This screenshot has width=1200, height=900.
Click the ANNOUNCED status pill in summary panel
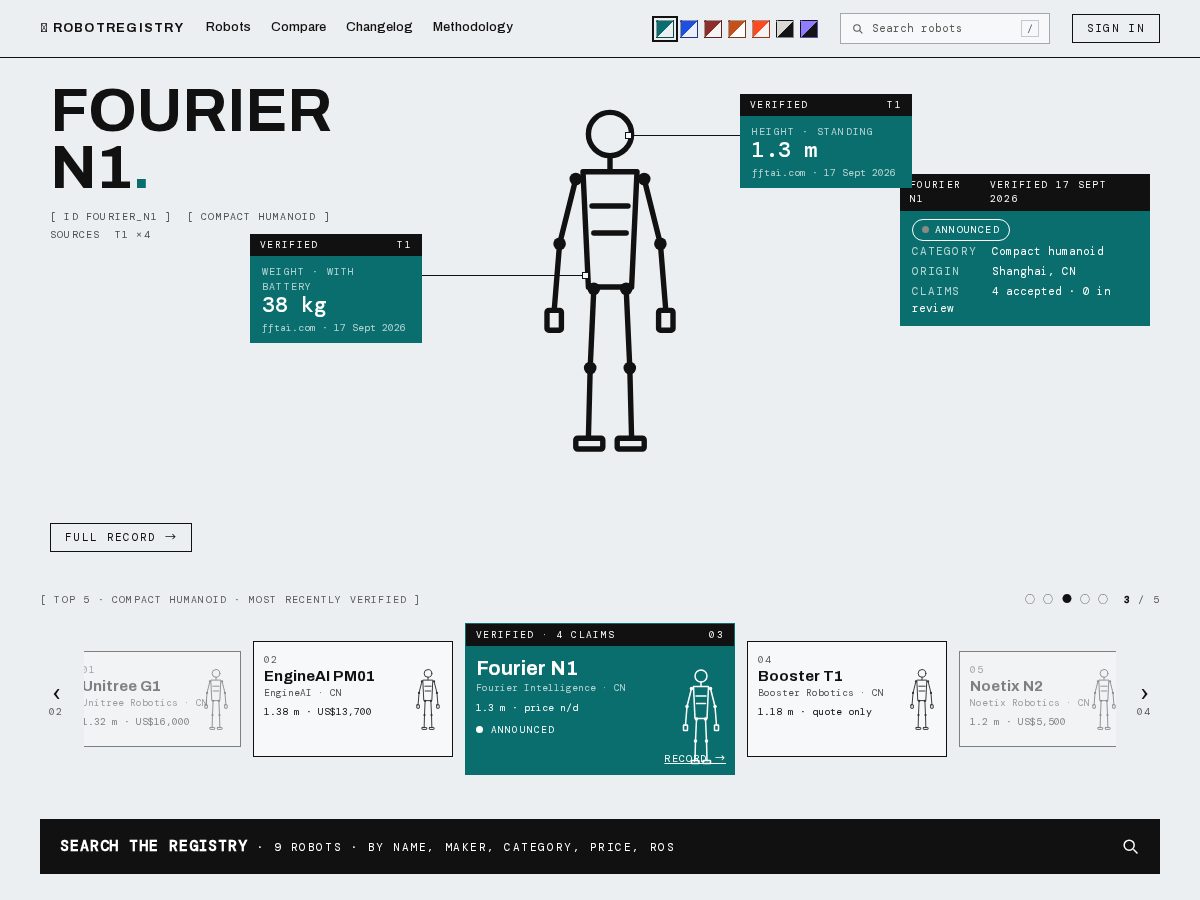point(961,230)
